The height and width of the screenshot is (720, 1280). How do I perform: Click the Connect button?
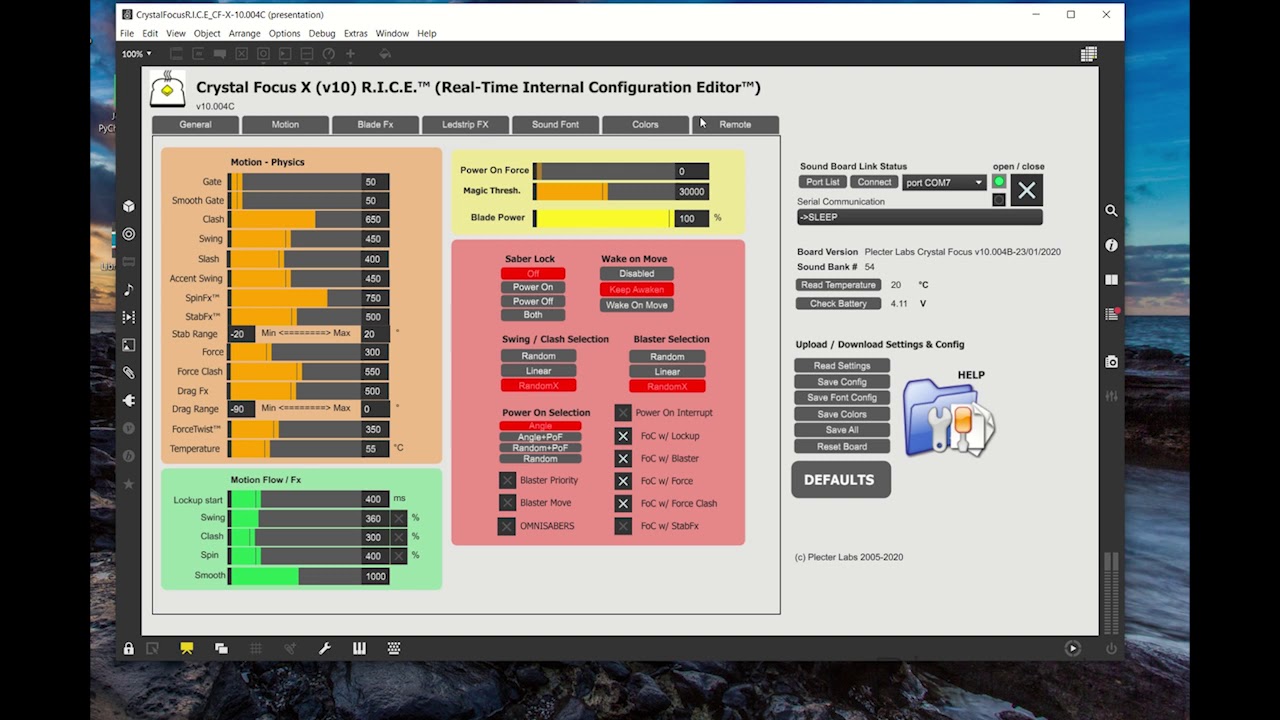coord(874,182)
